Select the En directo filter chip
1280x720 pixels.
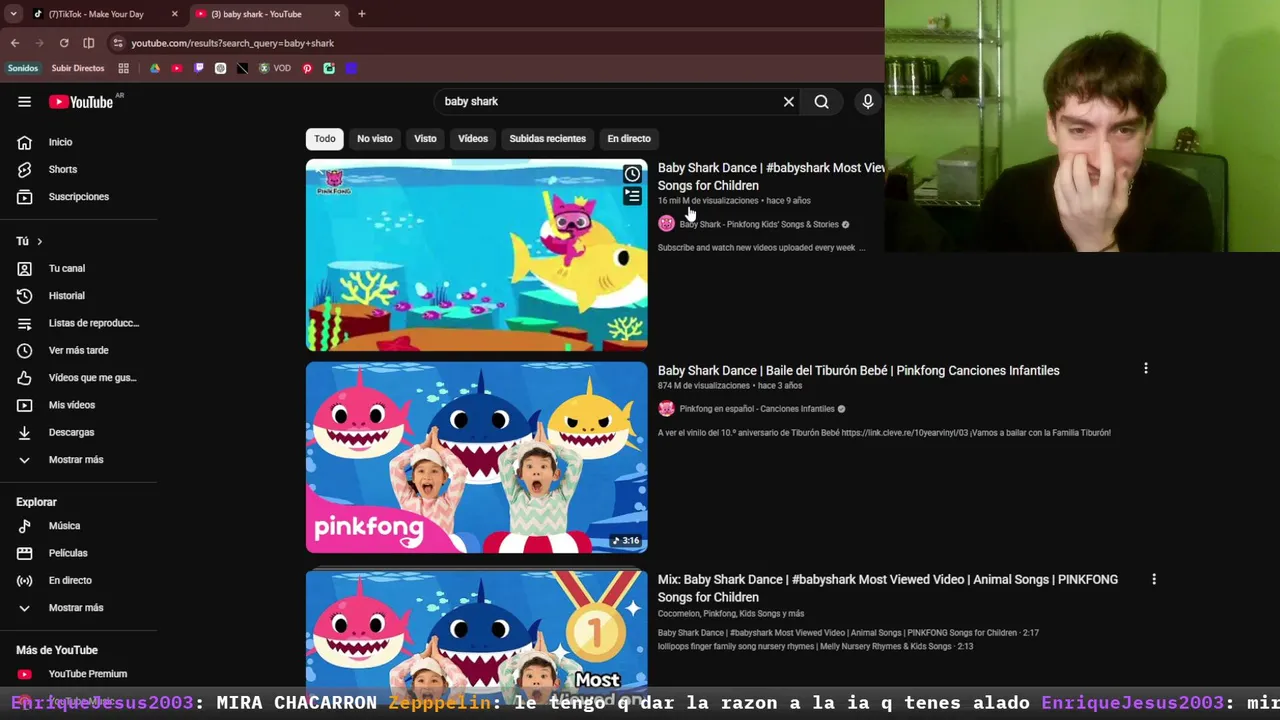(x=629, y=139)
